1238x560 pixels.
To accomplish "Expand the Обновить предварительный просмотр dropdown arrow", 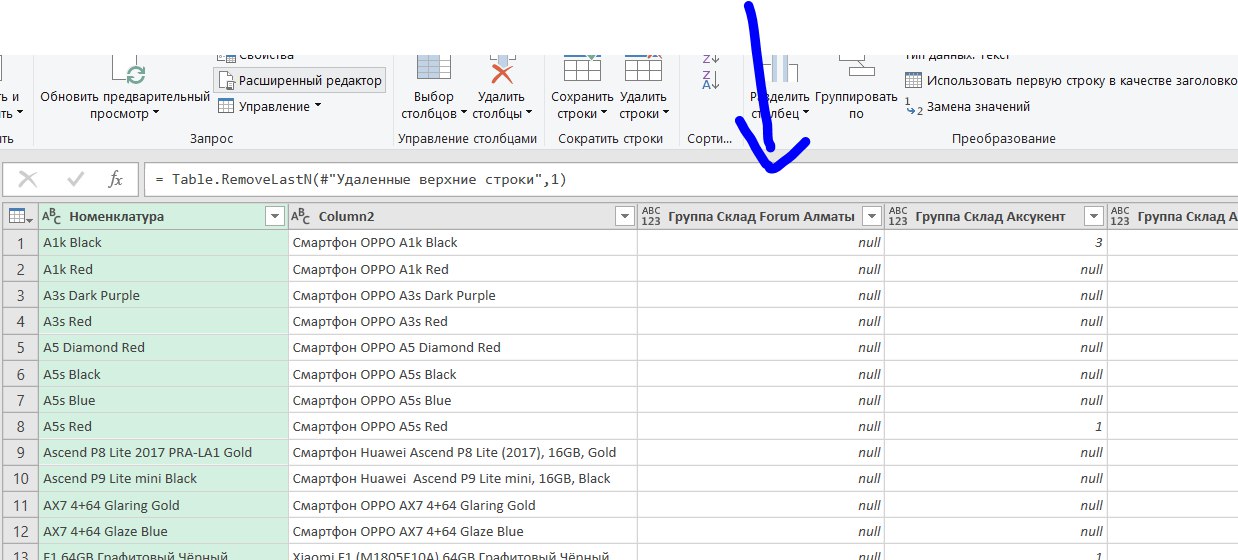I will [x=156, y=114].
